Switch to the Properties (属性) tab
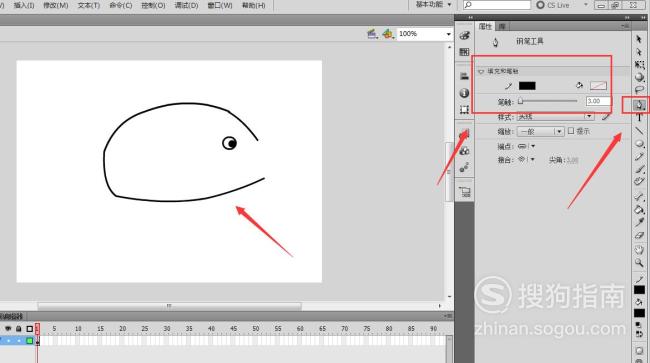 (x=485, y=26)
